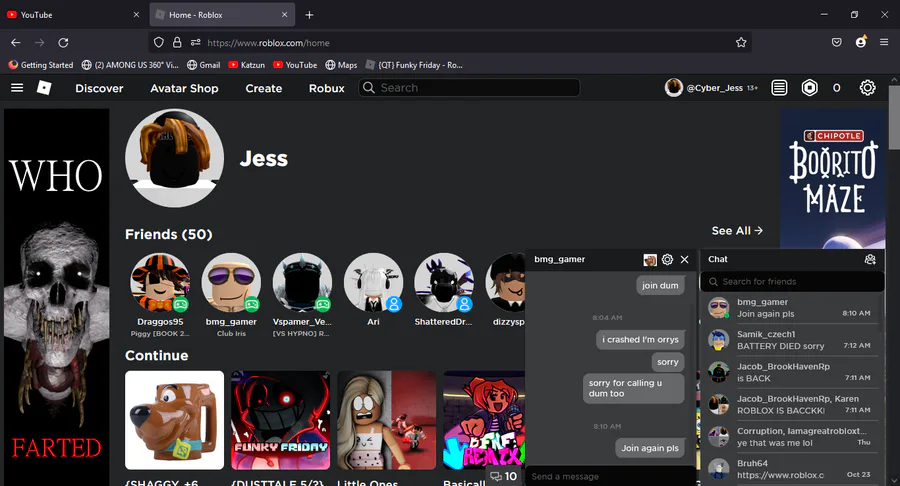Click the Send a message field
Image resolution: width=900 pixels, height=486 pixels.
point(610,476)
